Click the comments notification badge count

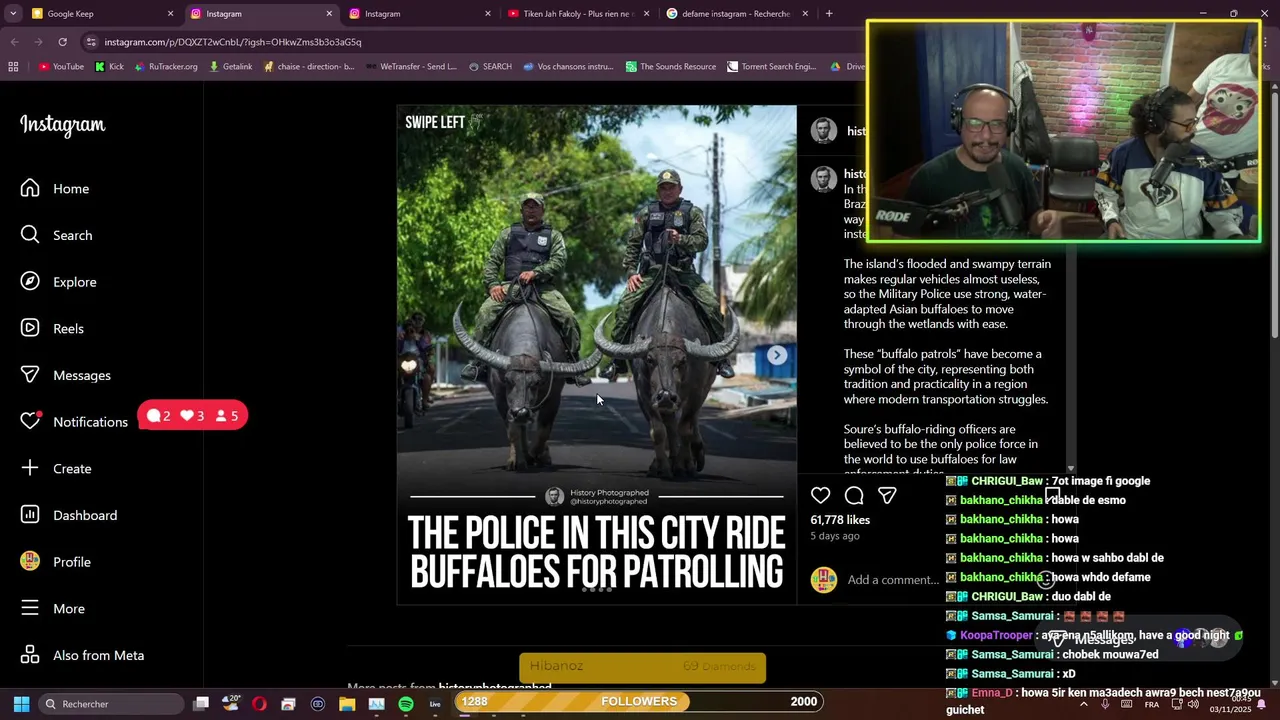[159, 416]
